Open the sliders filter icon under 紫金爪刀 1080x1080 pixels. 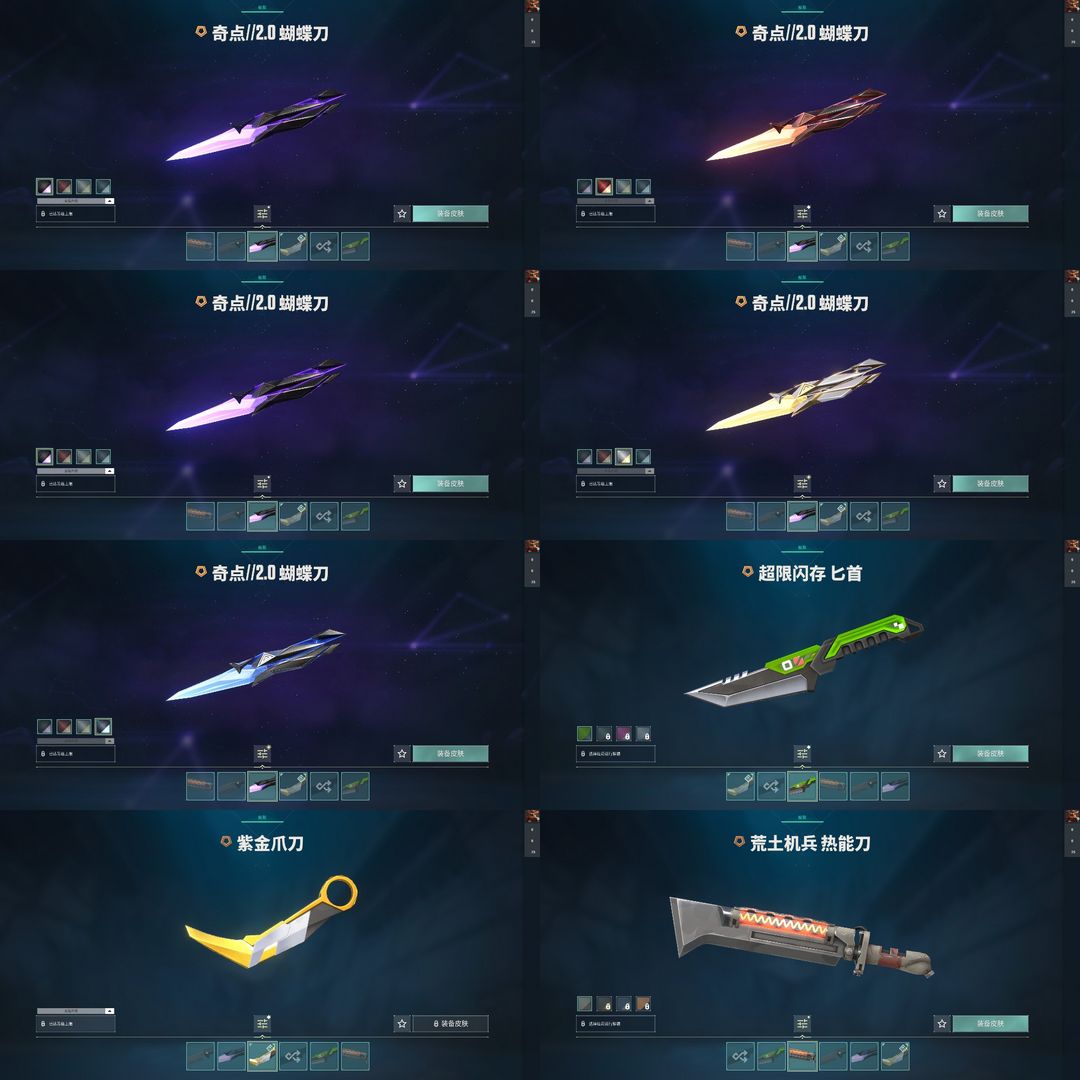coord(262,1024)
